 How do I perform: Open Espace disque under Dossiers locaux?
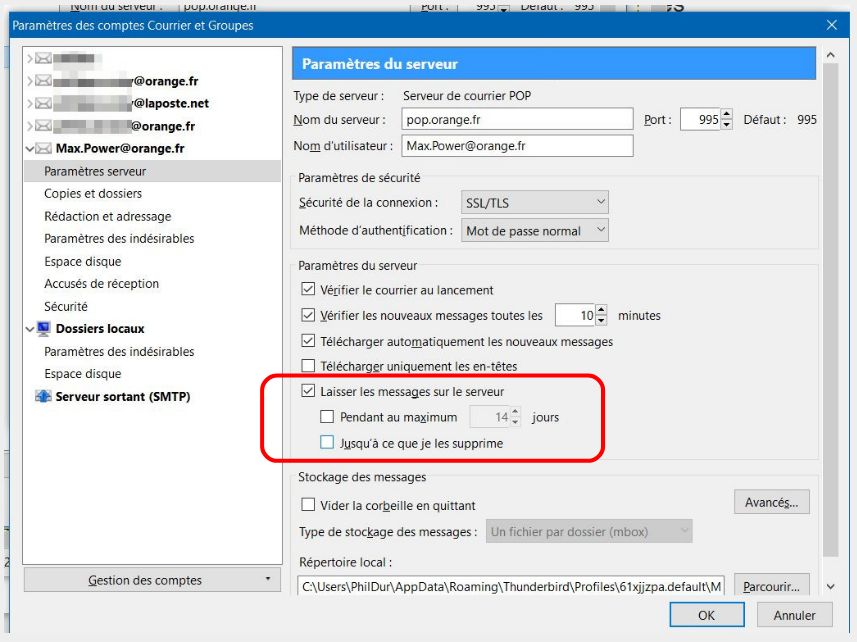(83, 374)
